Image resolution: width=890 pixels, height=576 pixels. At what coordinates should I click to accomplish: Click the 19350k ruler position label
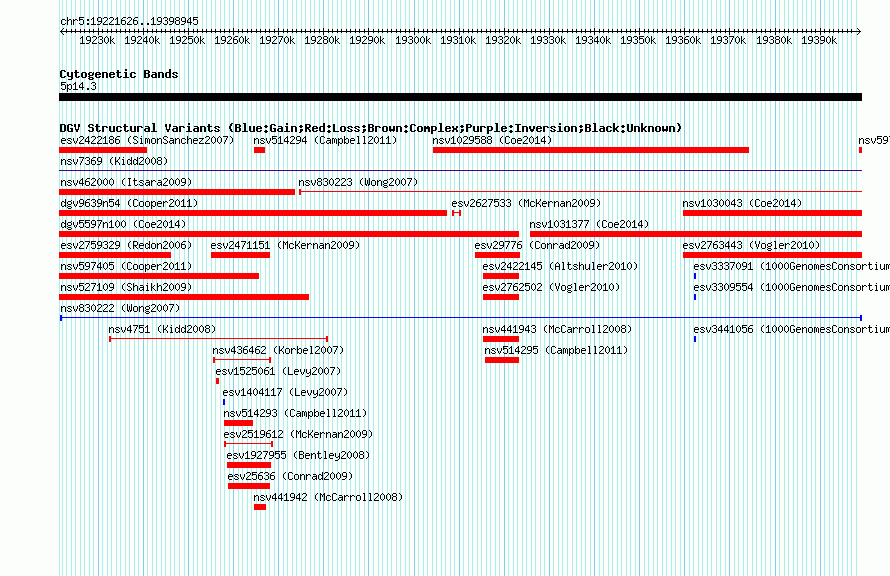638,40
